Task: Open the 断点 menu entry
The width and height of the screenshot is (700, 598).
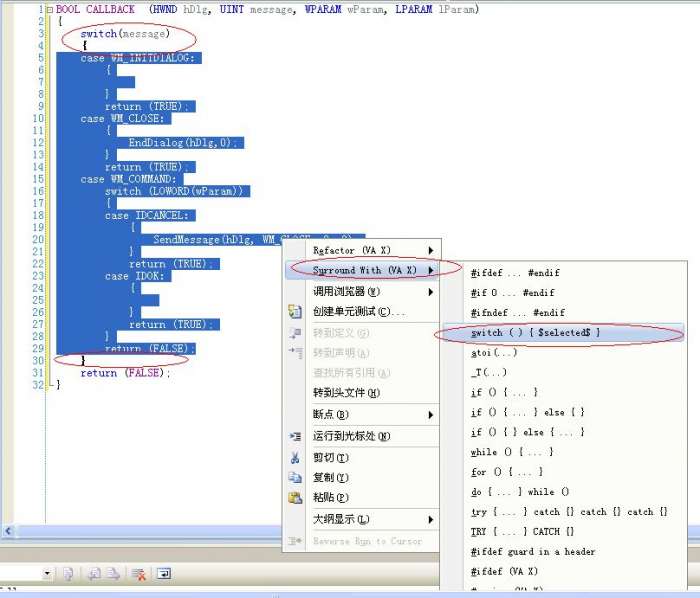Action: 362,415
